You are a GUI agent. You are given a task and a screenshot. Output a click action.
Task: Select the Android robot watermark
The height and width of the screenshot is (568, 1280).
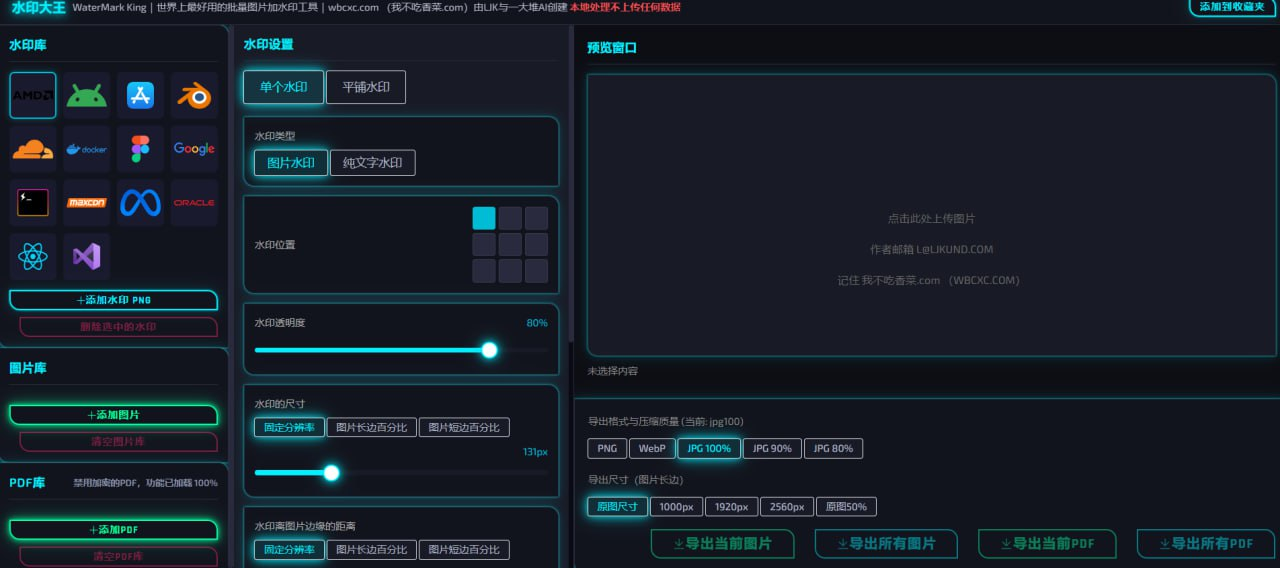click(87, 95)
